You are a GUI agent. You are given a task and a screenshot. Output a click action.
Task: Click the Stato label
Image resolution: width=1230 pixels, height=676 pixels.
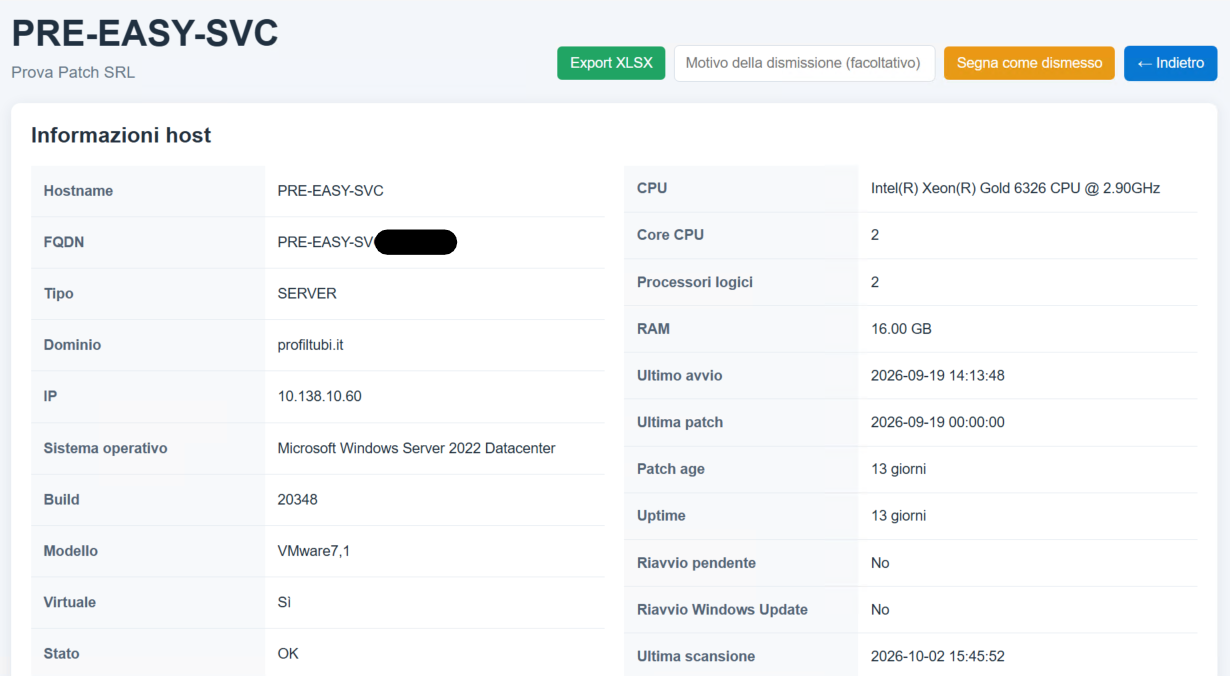[61, 654]
